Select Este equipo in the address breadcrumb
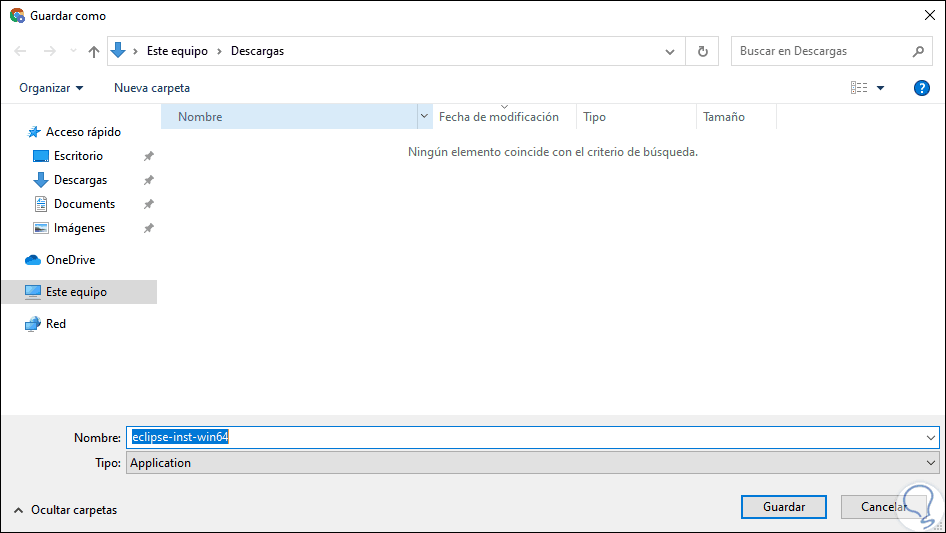This screenshot has height=533, width=946. click(177, 51)
